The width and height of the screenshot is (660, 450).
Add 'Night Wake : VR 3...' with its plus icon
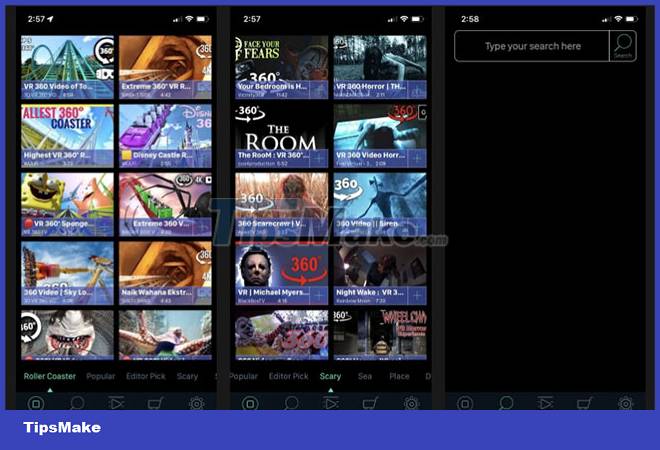[x=417, y=296]
